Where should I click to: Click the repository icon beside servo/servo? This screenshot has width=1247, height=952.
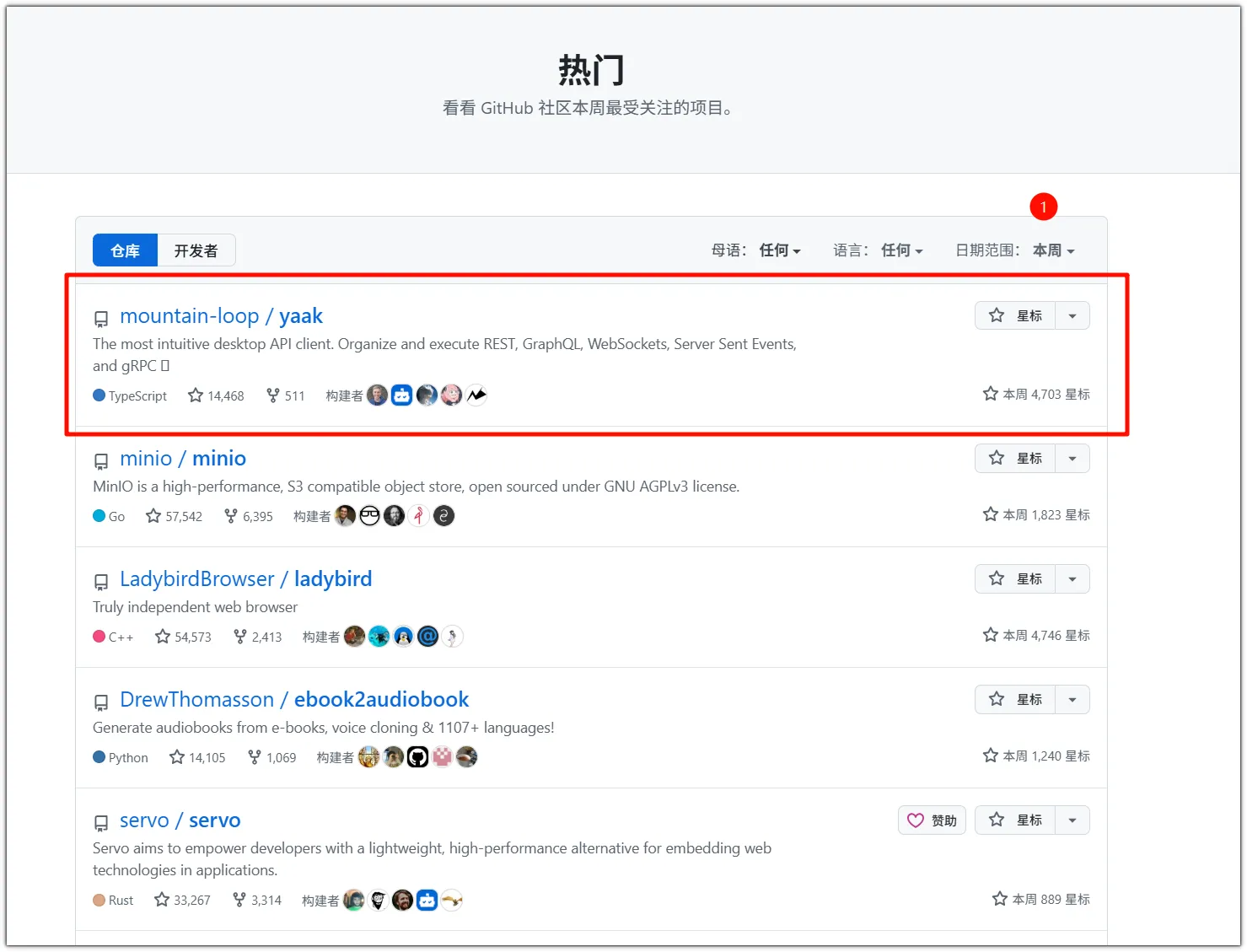101,823
